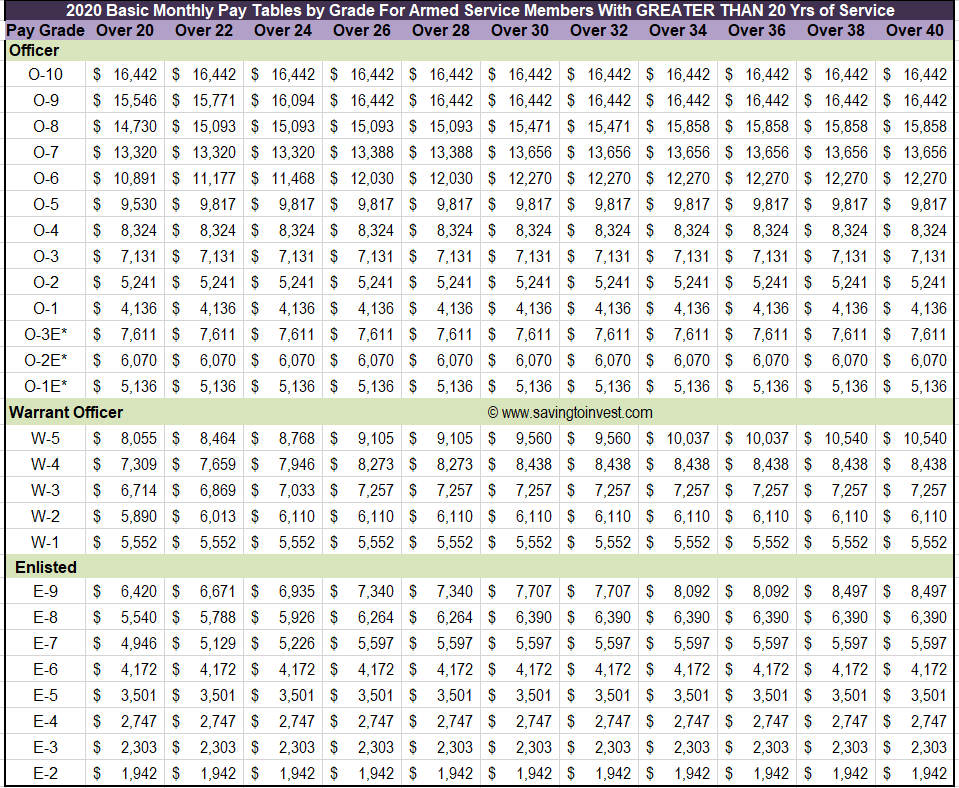Select the 'Pay Grade' column header
Image resolution: width=959 pixels, height=788 pixels.
point(45,31)
